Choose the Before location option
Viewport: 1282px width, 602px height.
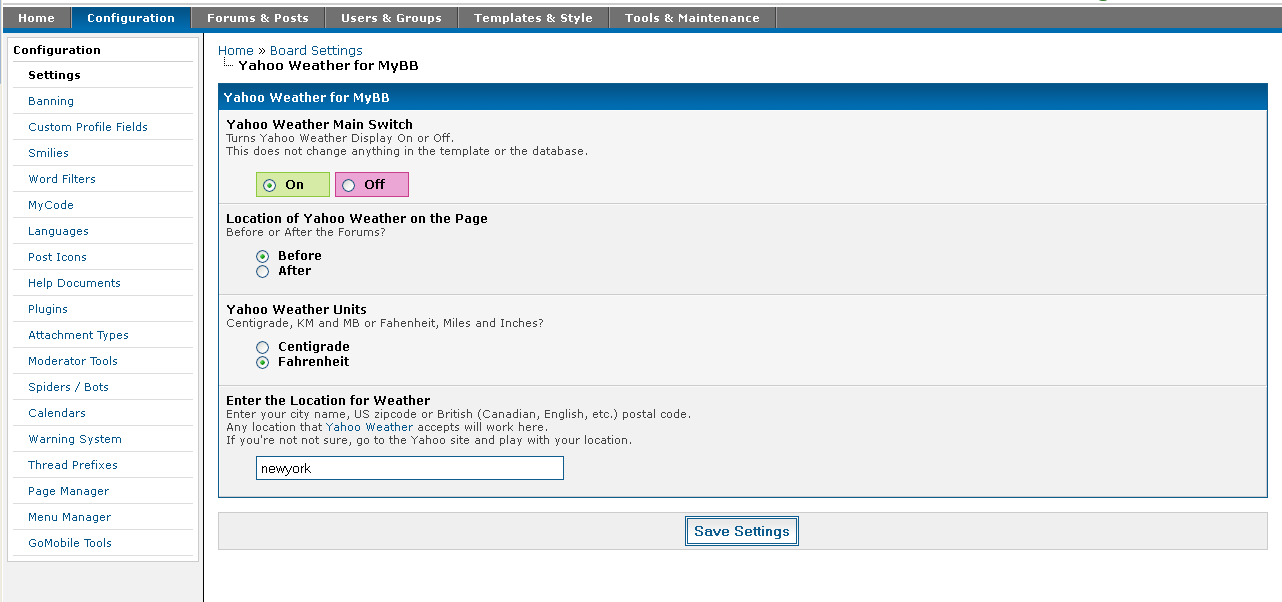[263, 256]
